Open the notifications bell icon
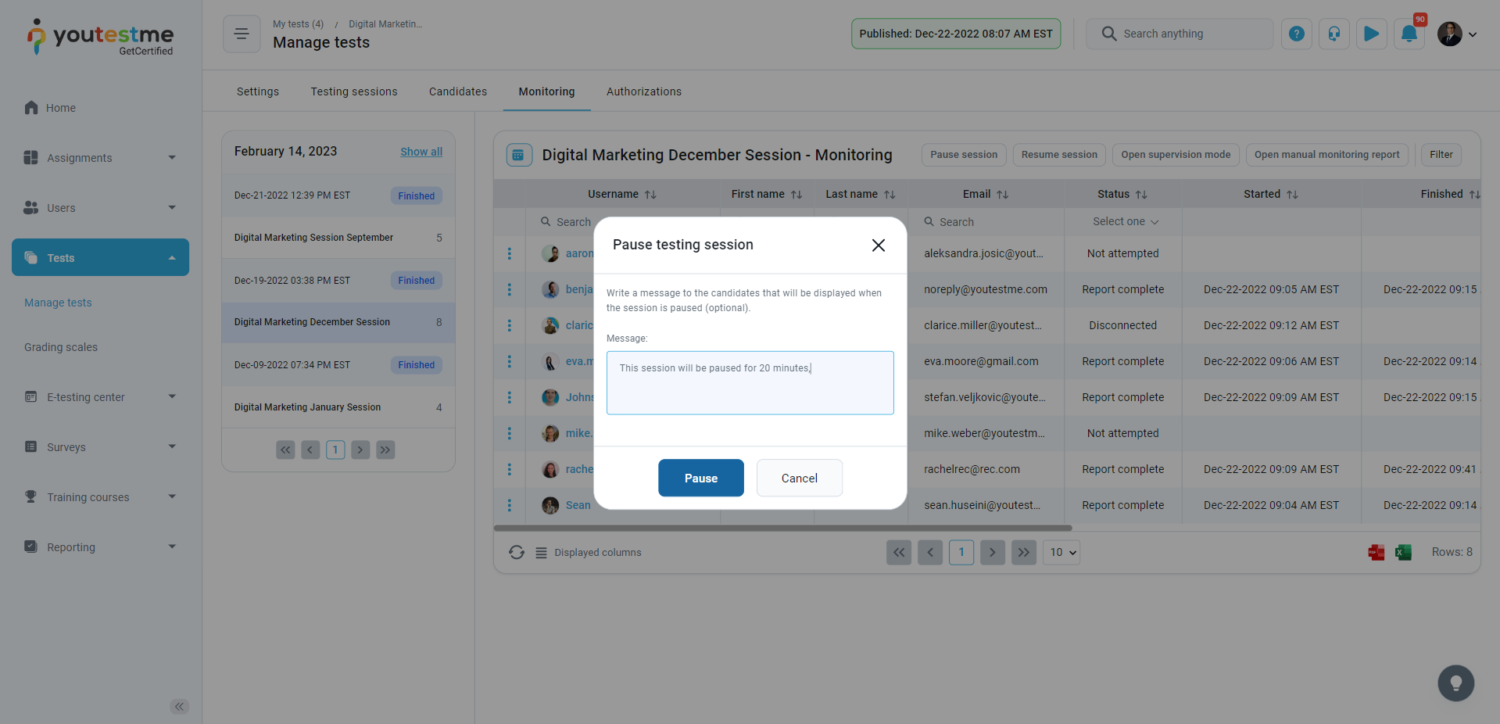This screenshot has height=724, width=1500. click(1409, 34)
